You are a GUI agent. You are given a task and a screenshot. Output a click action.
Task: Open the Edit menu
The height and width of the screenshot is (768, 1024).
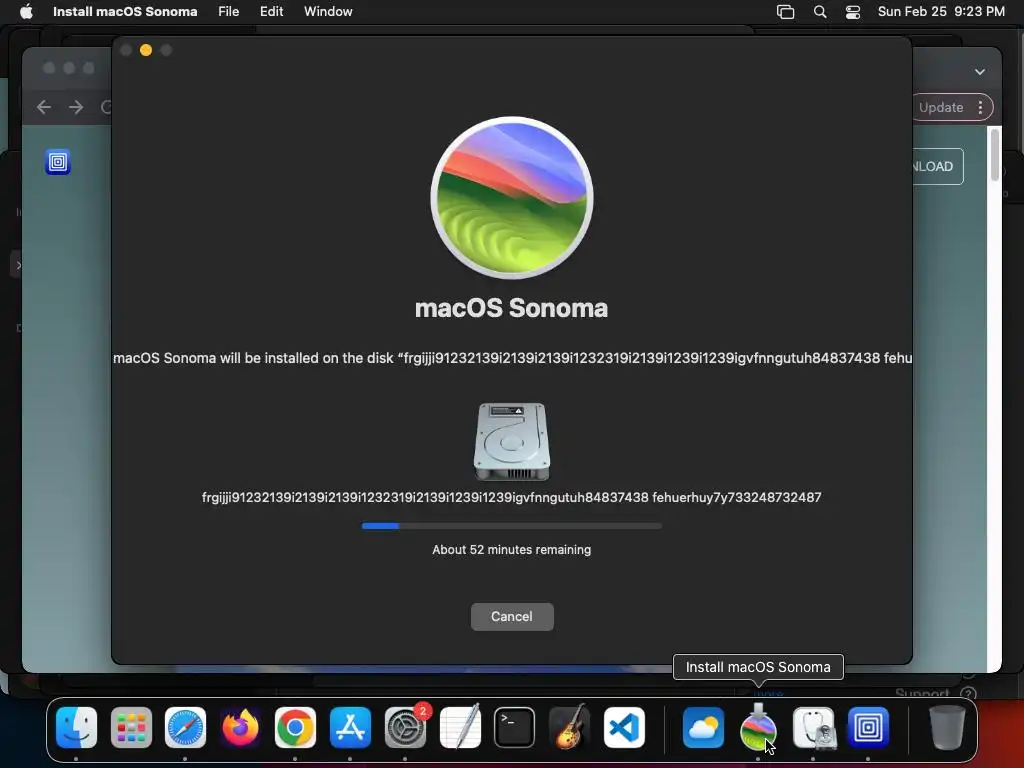click(271, 11)
